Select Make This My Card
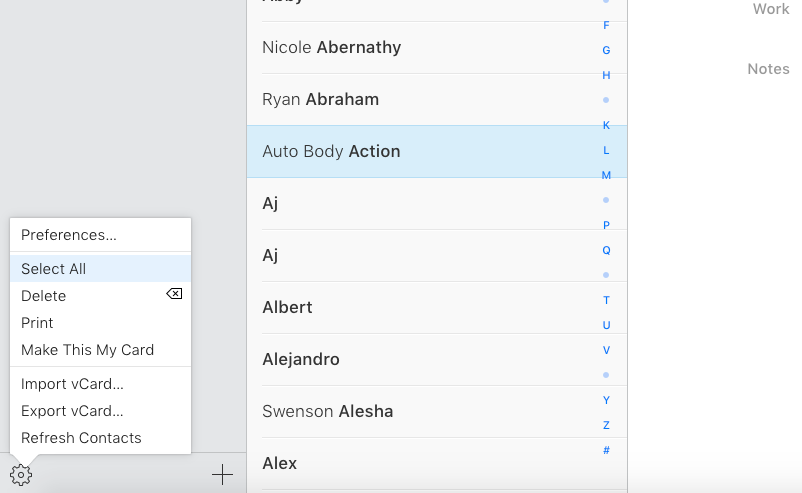 (x=88, y=350)
